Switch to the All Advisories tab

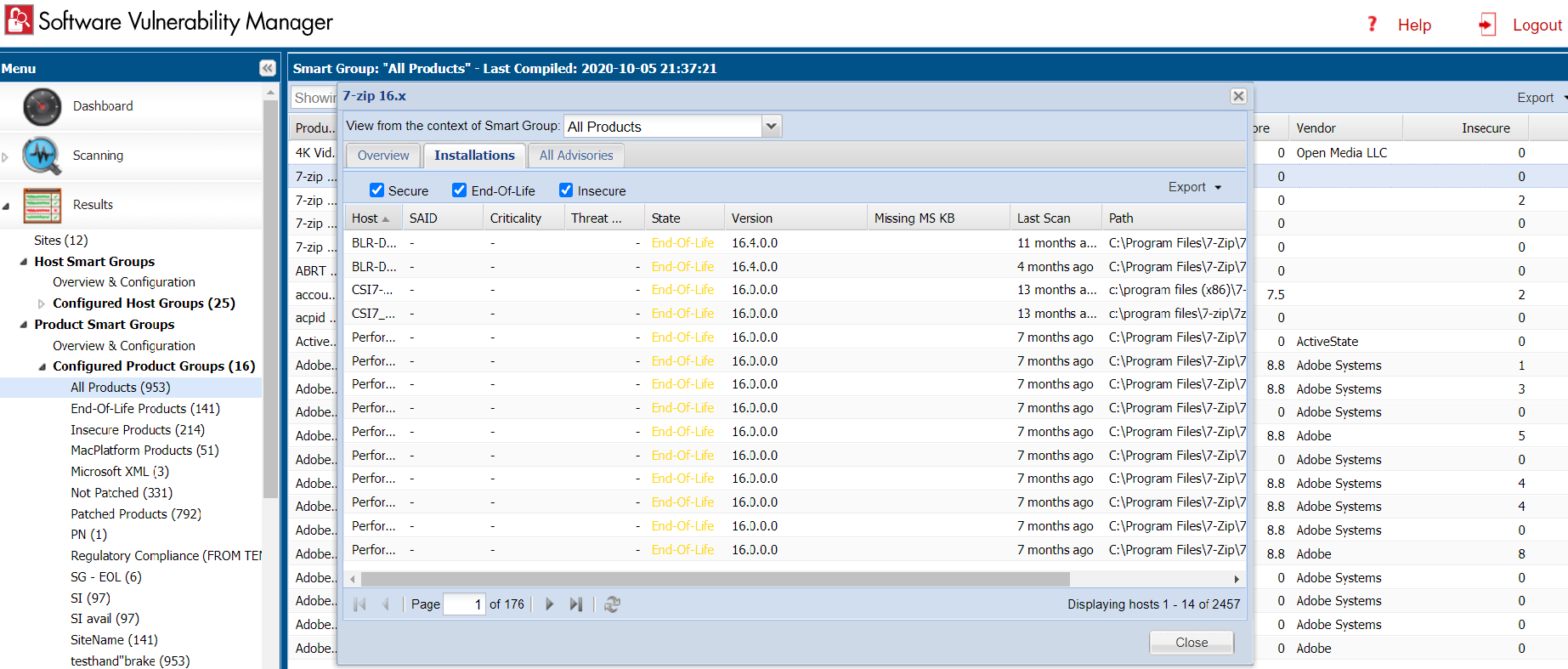[575, 156]
